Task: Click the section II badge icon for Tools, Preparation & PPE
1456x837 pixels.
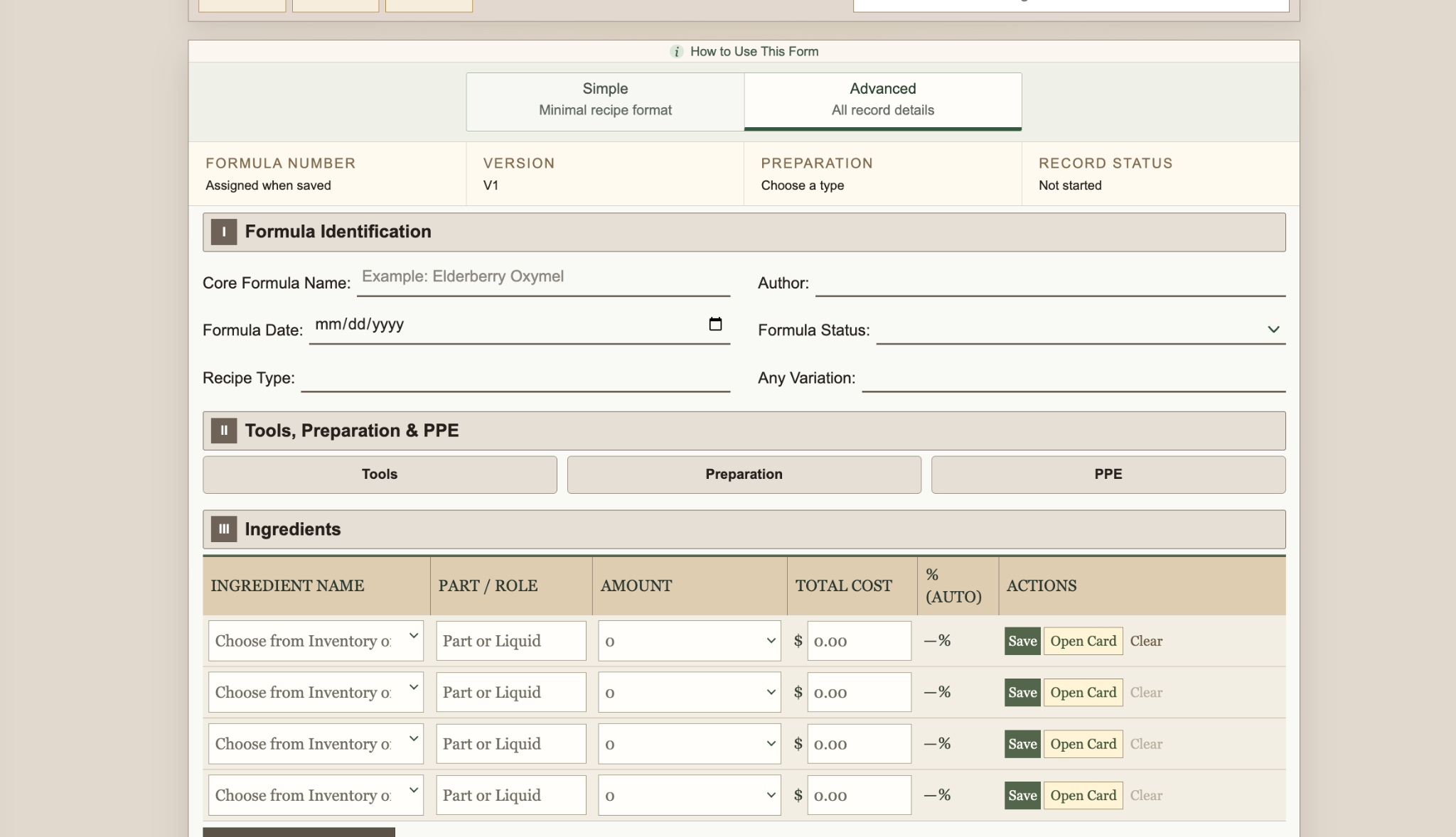Action: click(224, 431)
